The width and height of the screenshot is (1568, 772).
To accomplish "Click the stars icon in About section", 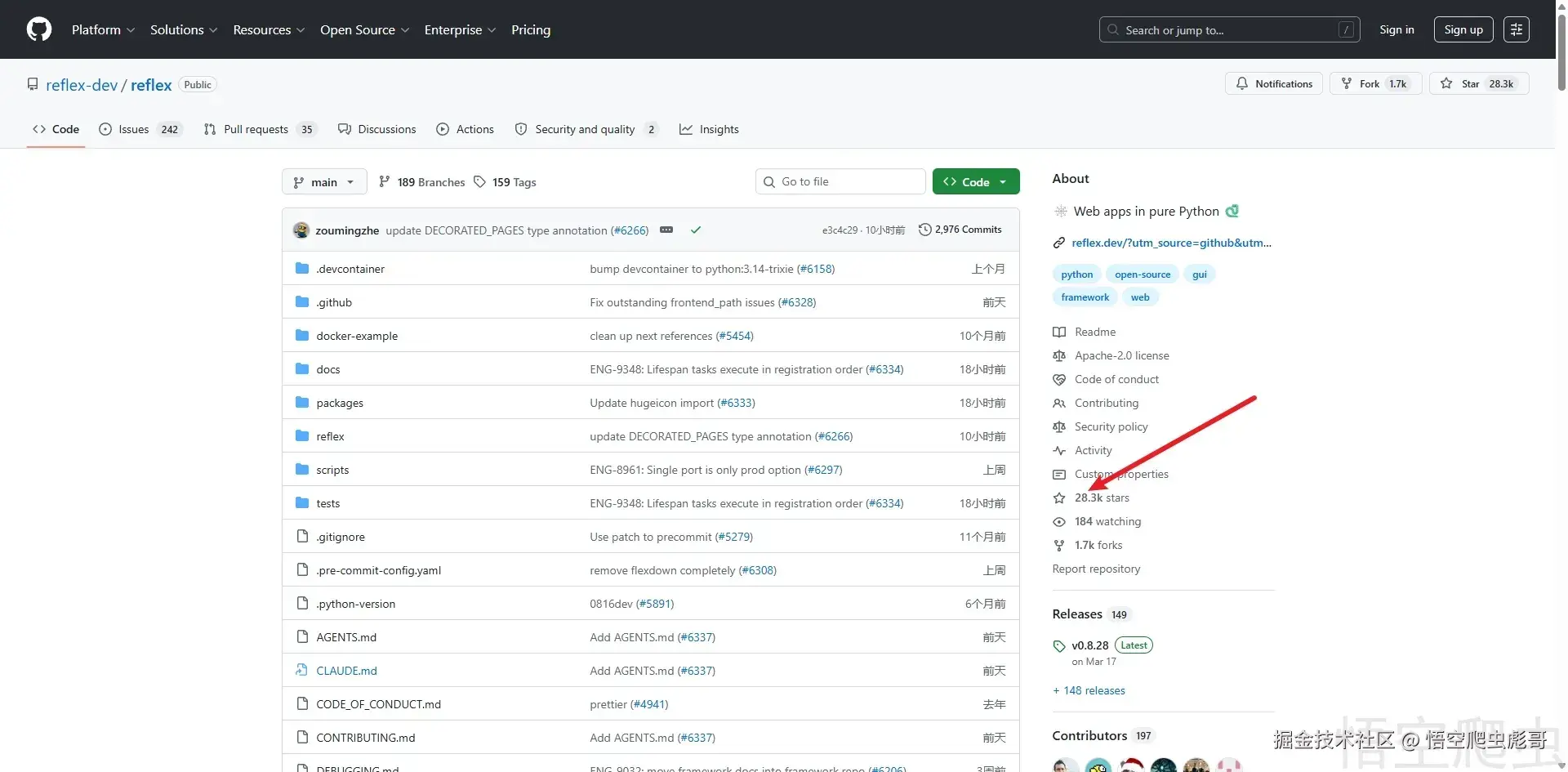I will point(1059,498).
